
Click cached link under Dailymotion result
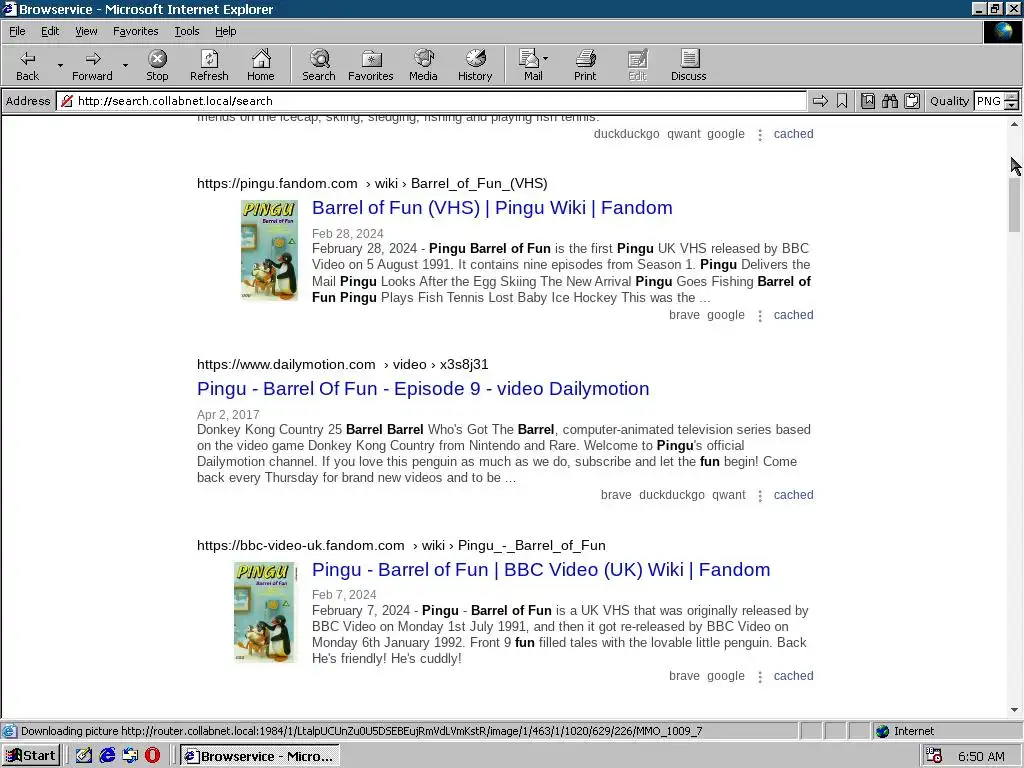click(793, 495)
